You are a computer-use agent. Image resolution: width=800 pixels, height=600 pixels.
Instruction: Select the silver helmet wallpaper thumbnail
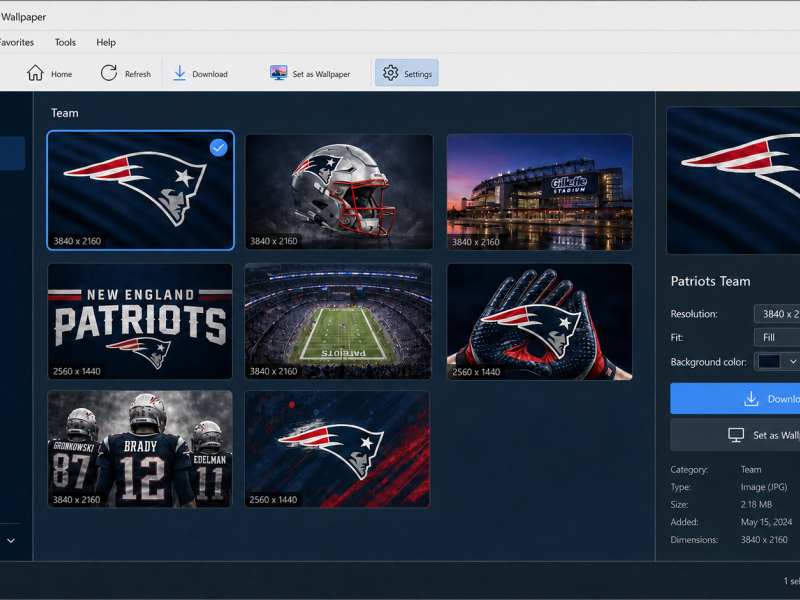(x=339, y=192)
